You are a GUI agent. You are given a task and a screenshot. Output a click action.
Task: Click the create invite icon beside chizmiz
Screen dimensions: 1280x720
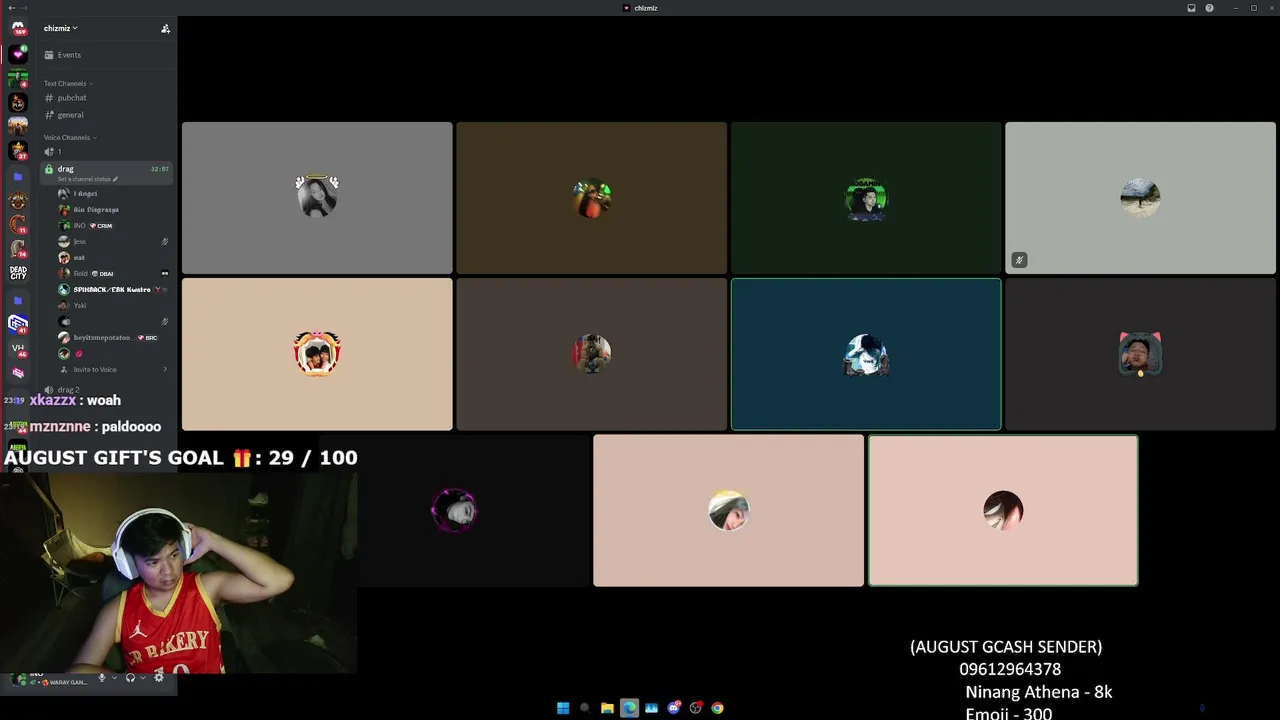(x=165, y=28)
